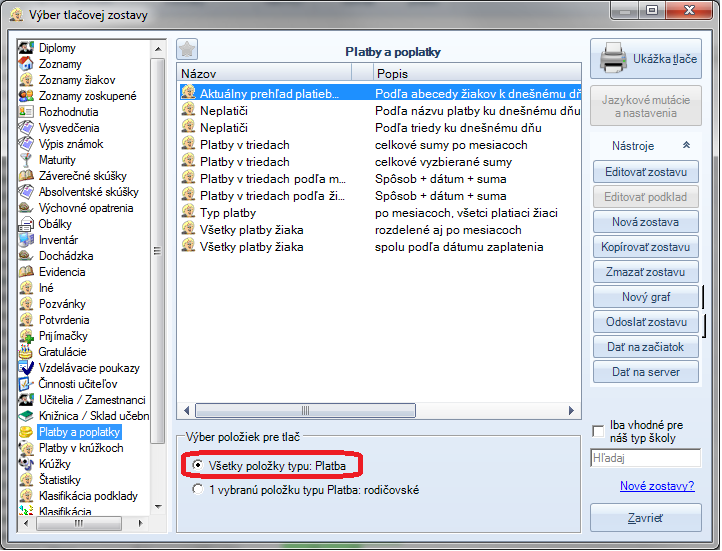722x551 pixels.
Task: Click the Diplomy category icon
Action: coord(26,47)
